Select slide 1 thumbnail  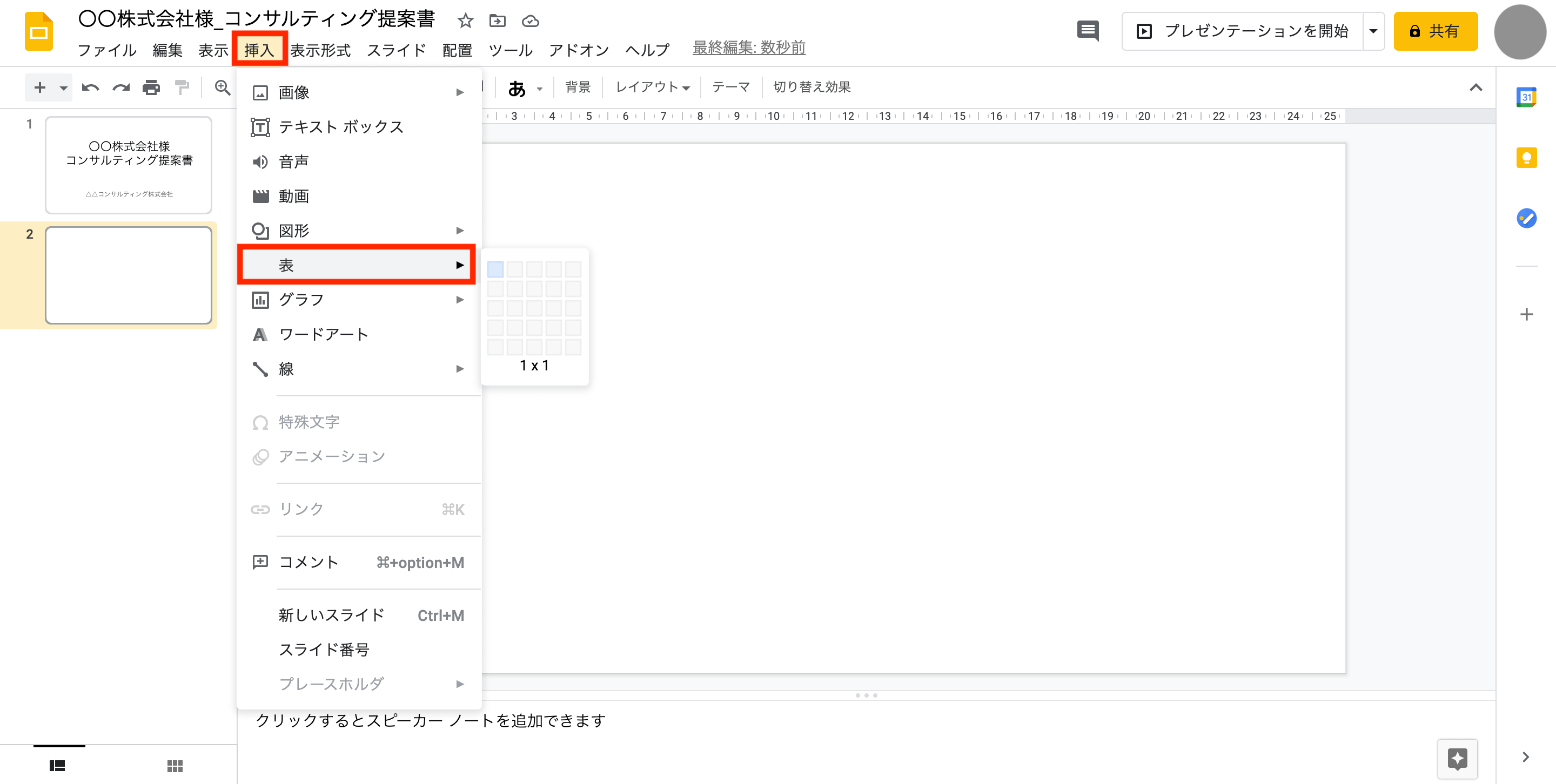click(129, 165)
